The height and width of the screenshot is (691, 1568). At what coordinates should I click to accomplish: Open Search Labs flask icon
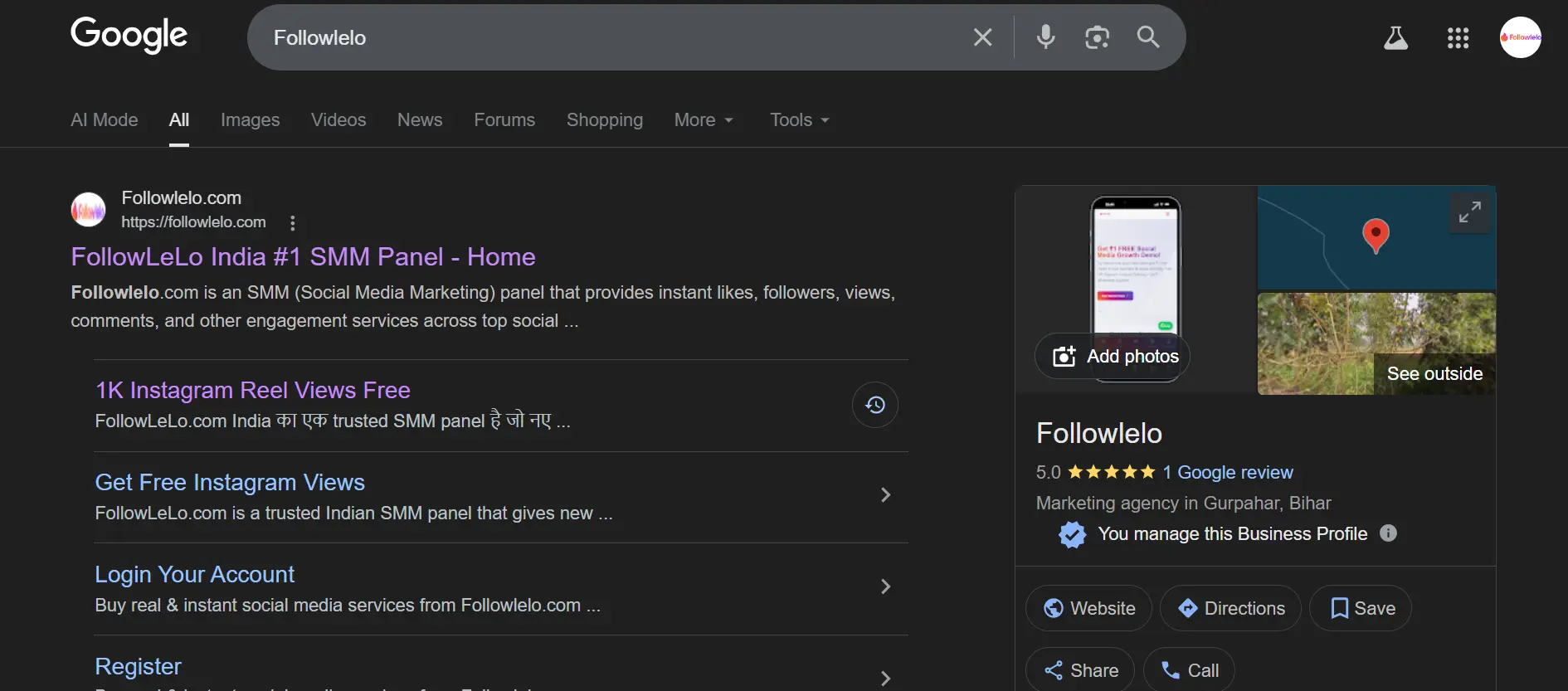click(1395, 37)
